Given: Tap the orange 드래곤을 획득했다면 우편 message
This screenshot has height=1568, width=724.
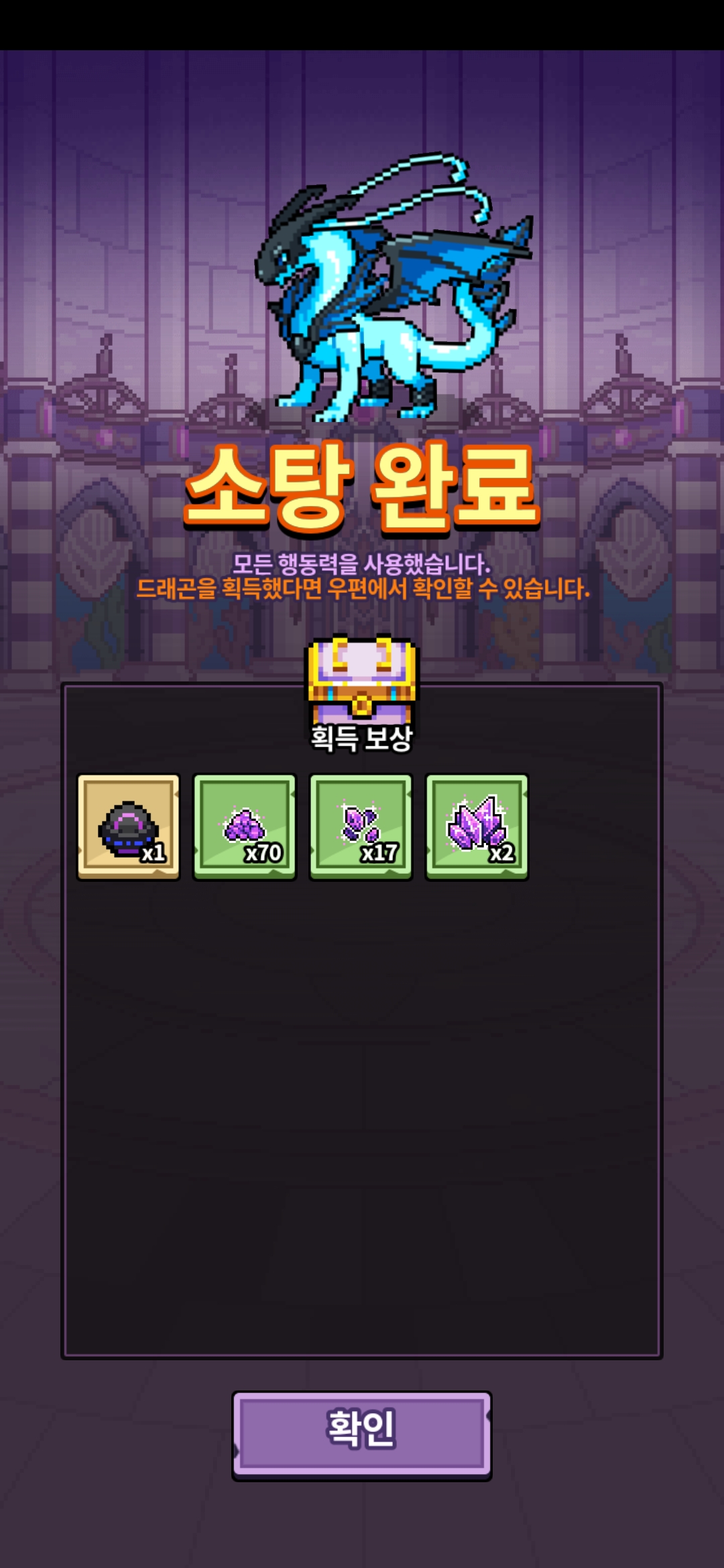Looking at the screenshot, I should pyautogui.click(x=363, y=589).
